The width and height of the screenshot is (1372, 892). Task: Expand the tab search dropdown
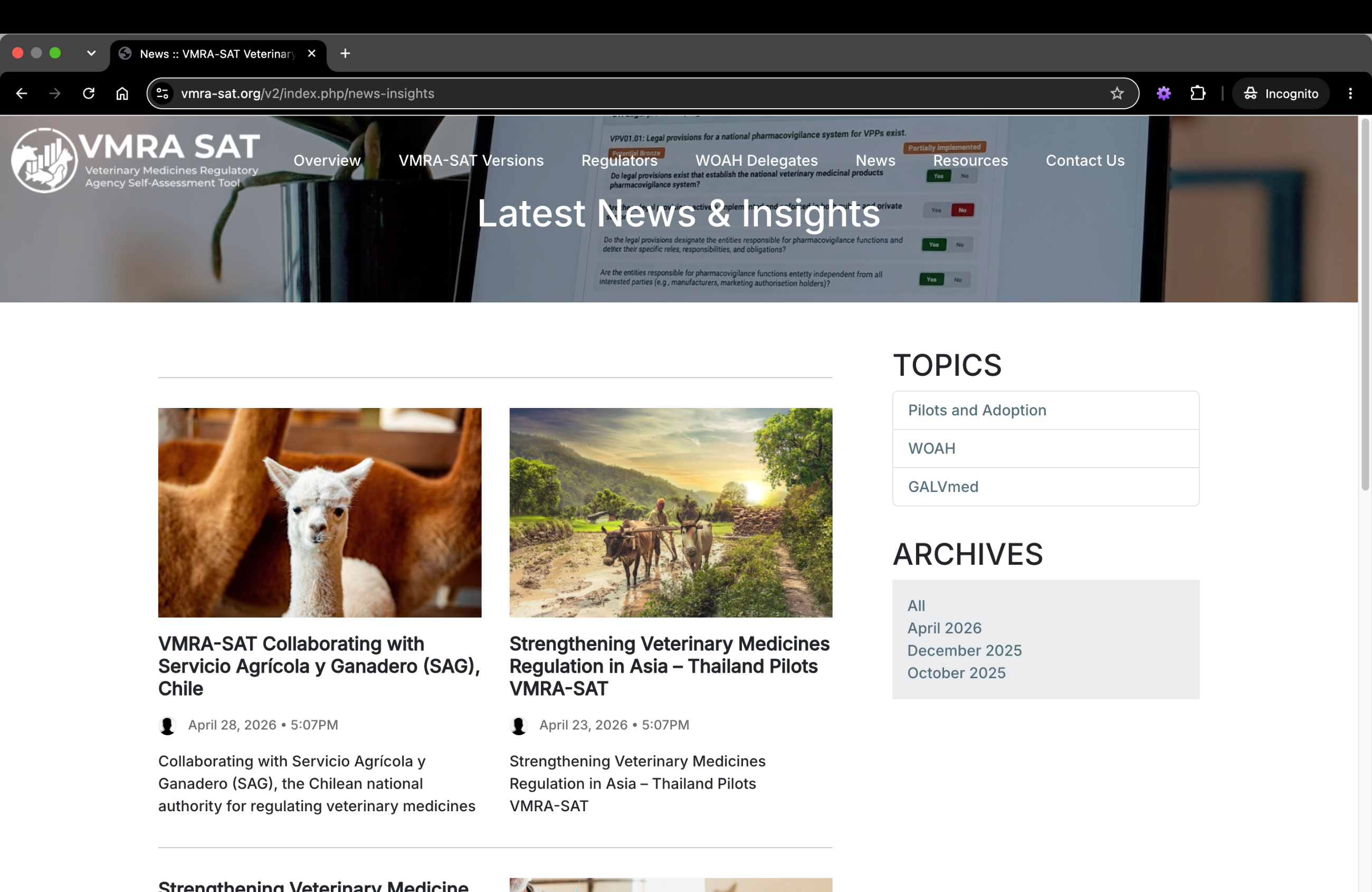click(91, 53)
